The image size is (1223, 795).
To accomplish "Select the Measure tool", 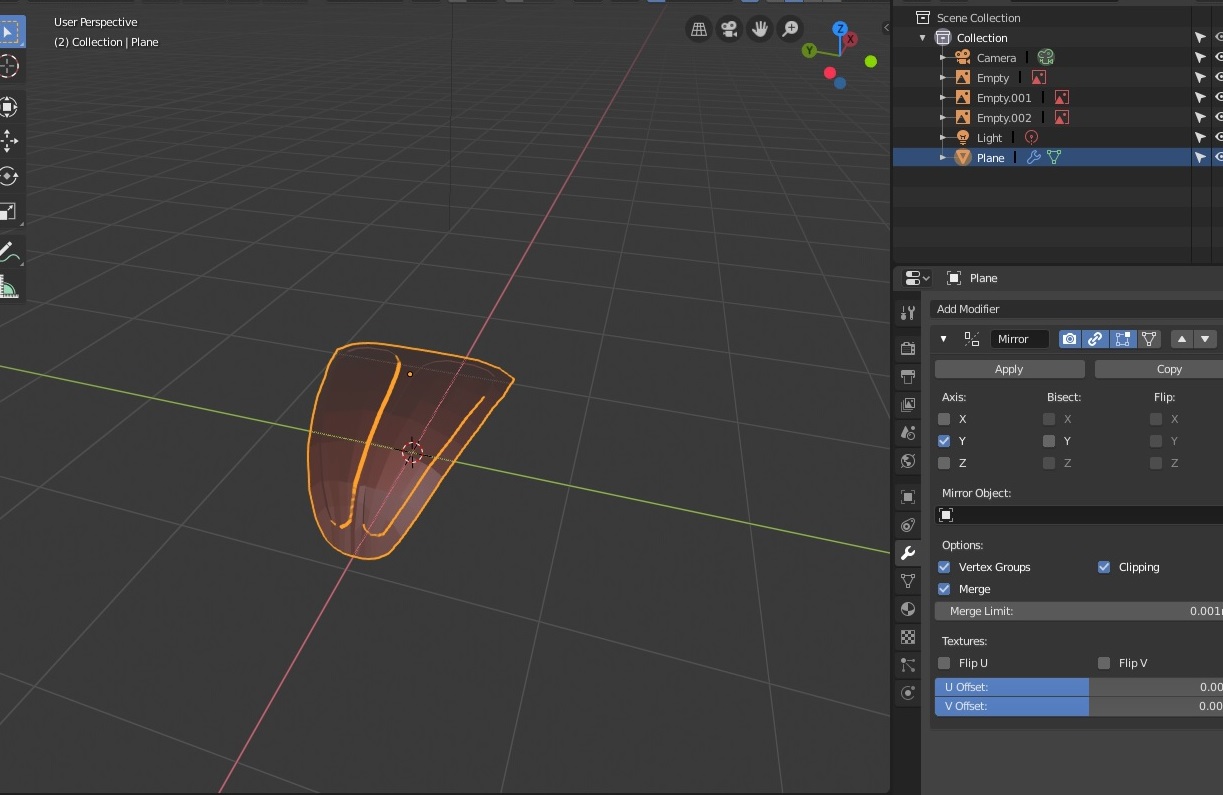I will (x=8, y=289).
